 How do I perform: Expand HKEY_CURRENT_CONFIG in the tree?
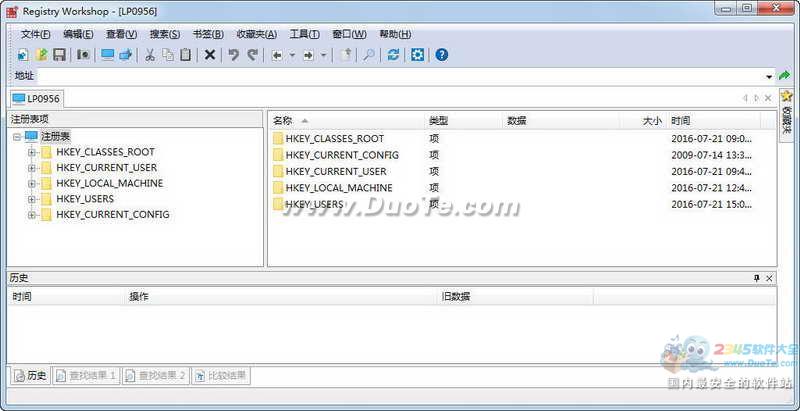tap(32, 215)
